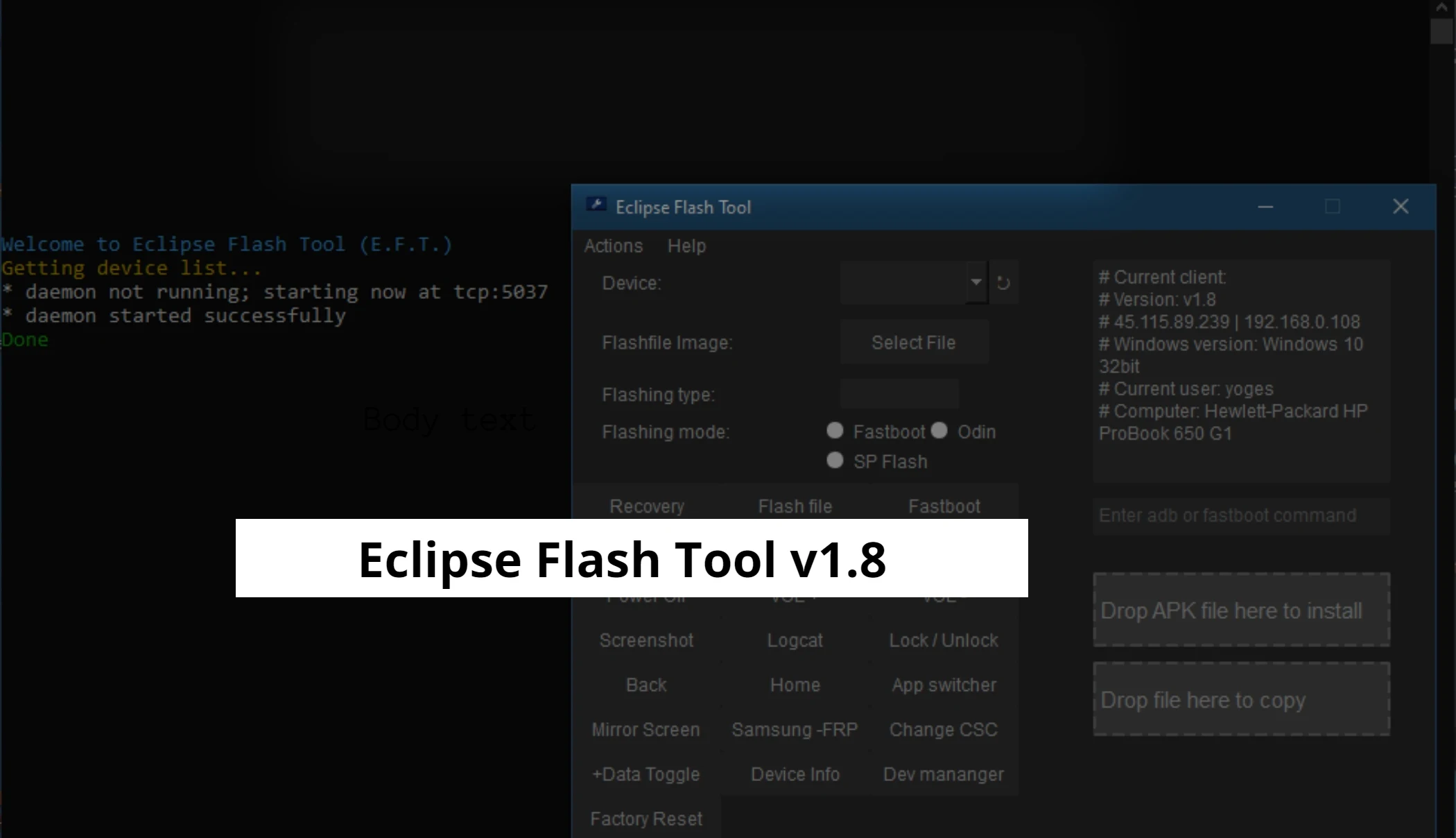
Task: Open the Help menu
Action: pyautogui.click(x=686, y=246)
